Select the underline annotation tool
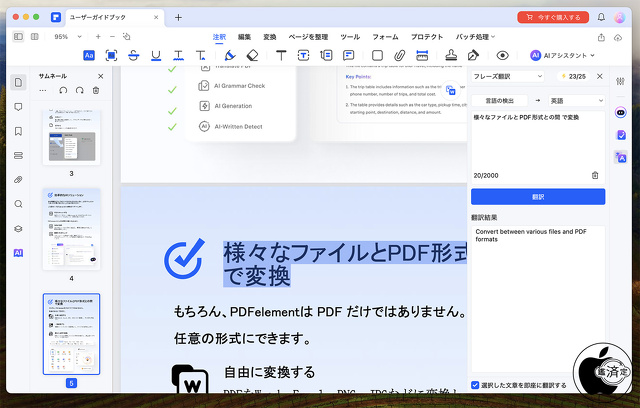Viewport: 640px width, 408px height. pos(156,55)
